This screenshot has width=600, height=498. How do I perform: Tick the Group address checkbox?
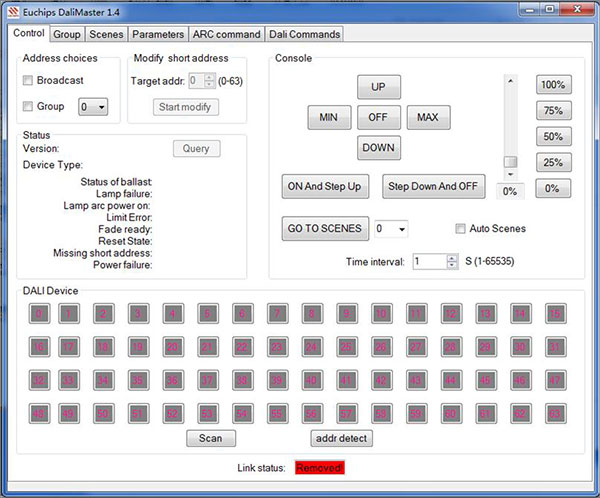pyautogui.click(x=28, y=107)
